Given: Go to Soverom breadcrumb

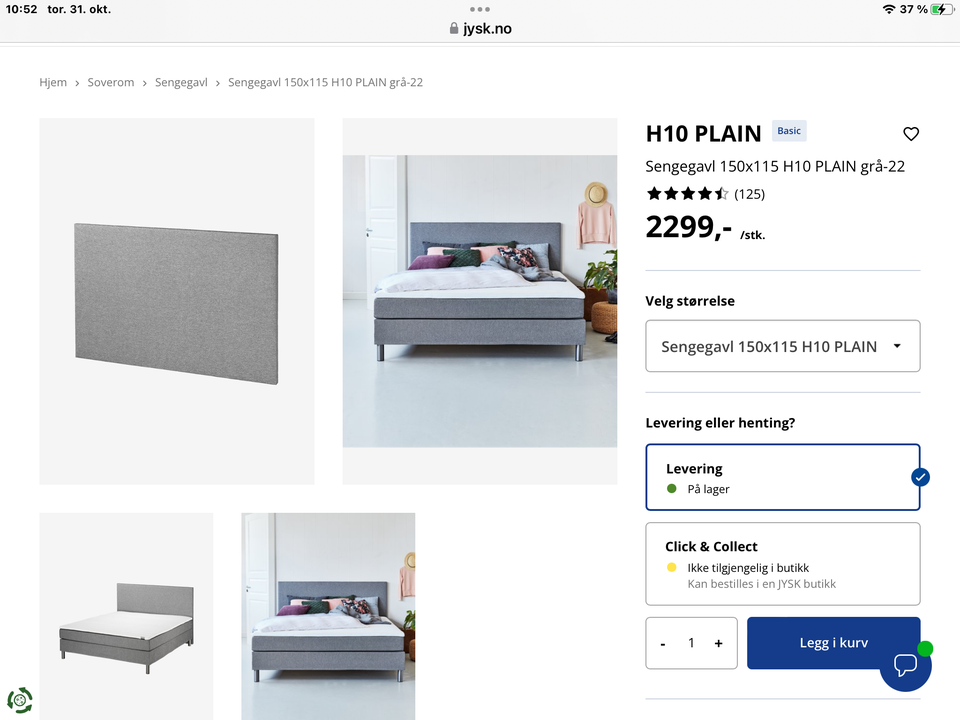Looking at the screenshot, I should [111, 82].
